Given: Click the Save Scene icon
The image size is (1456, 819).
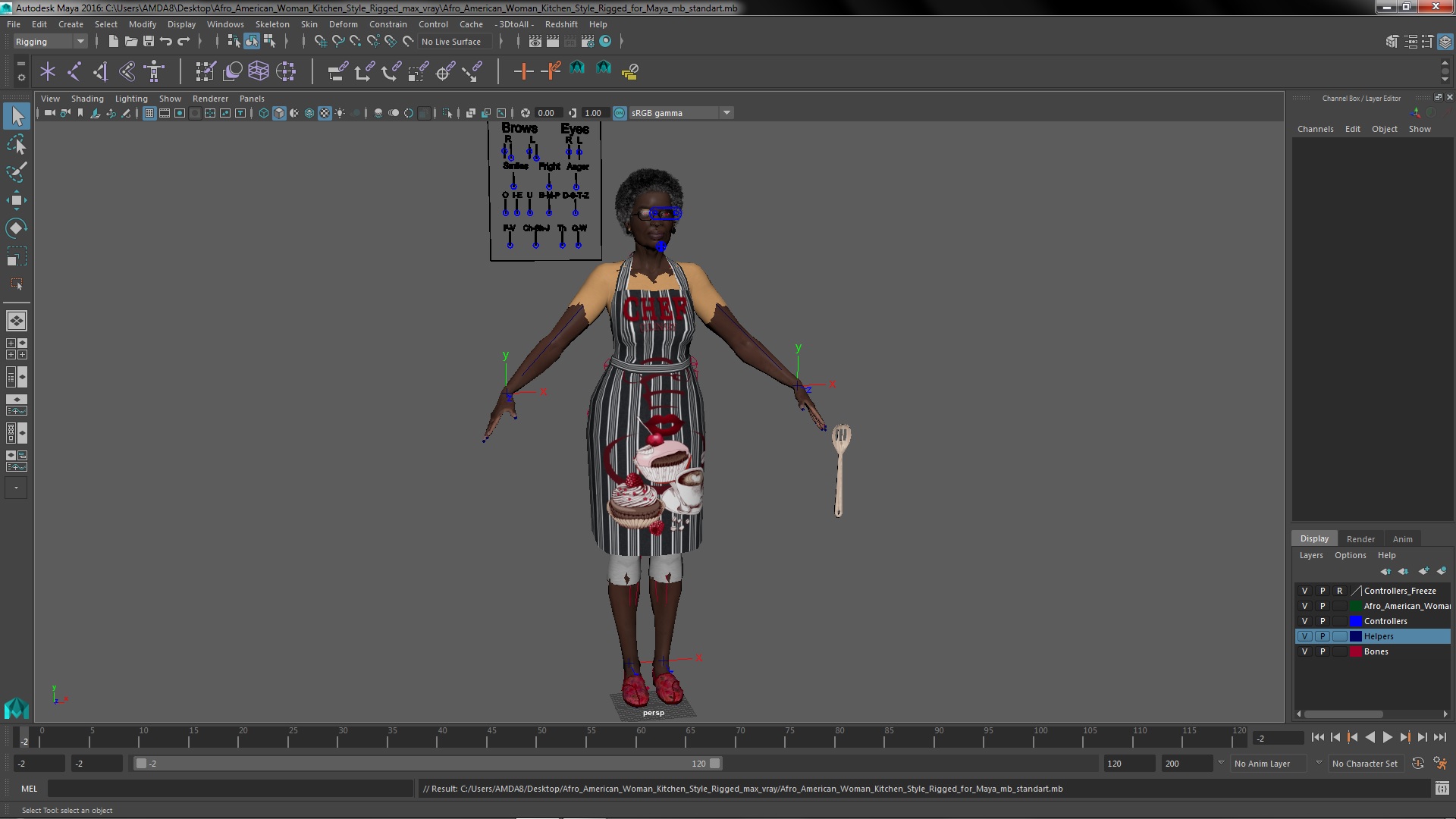Looking at the screenshot, I should (149, 41).
